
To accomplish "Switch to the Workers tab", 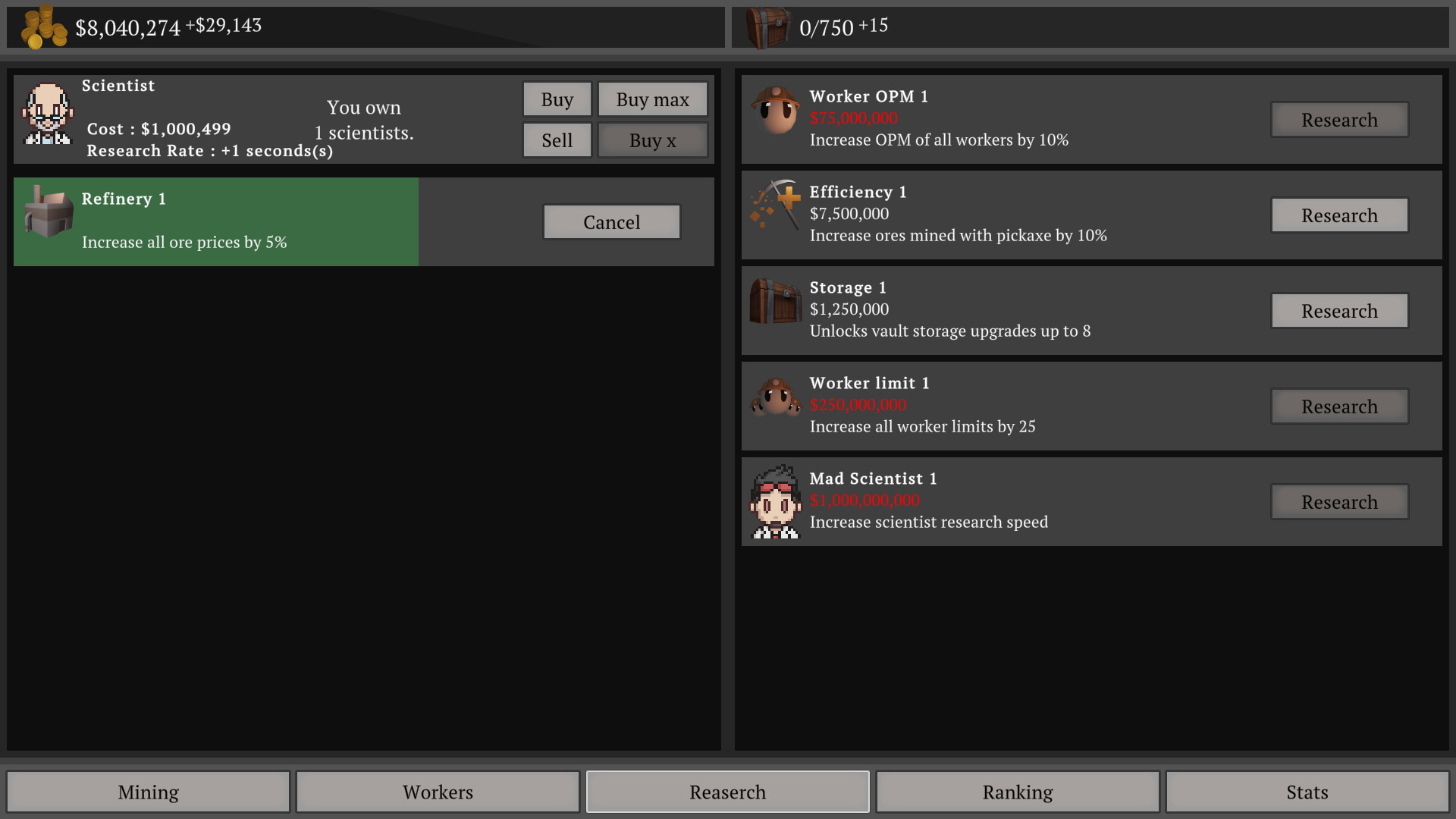I will click(x=438, y=790).
